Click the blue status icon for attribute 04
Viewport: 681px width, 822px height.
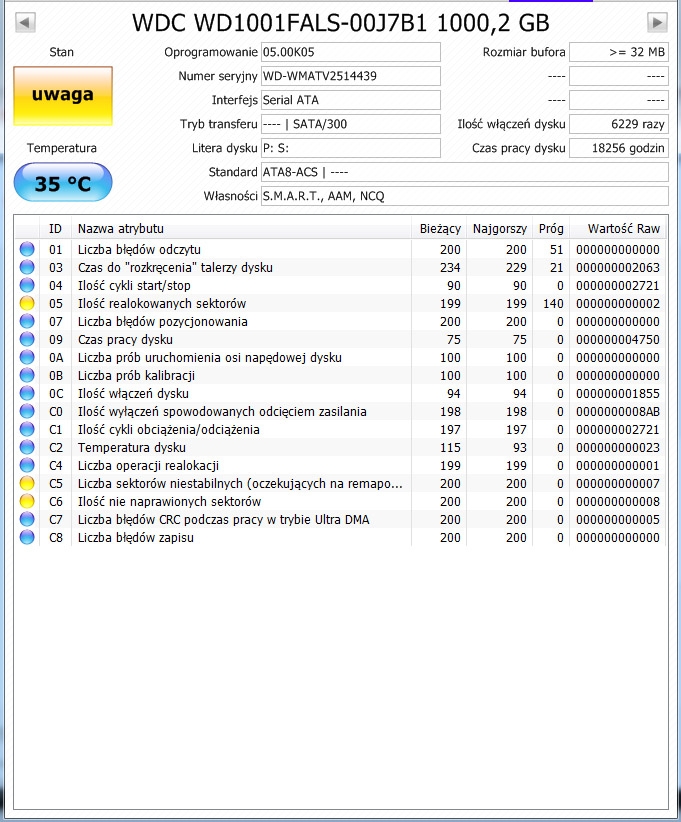point(27,285)
